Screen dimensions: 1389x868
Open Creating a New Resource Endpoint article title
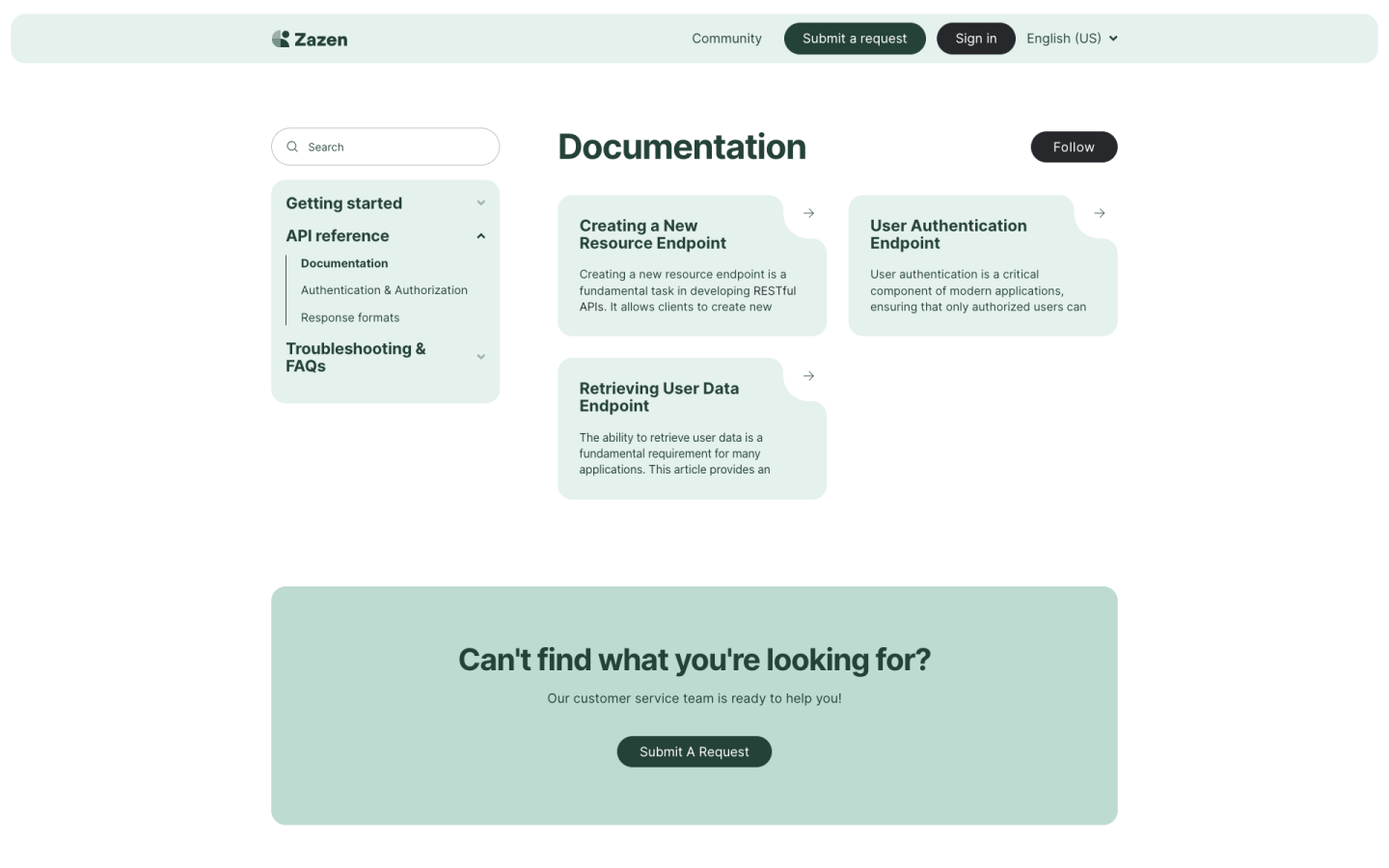[x=652, y=234]
